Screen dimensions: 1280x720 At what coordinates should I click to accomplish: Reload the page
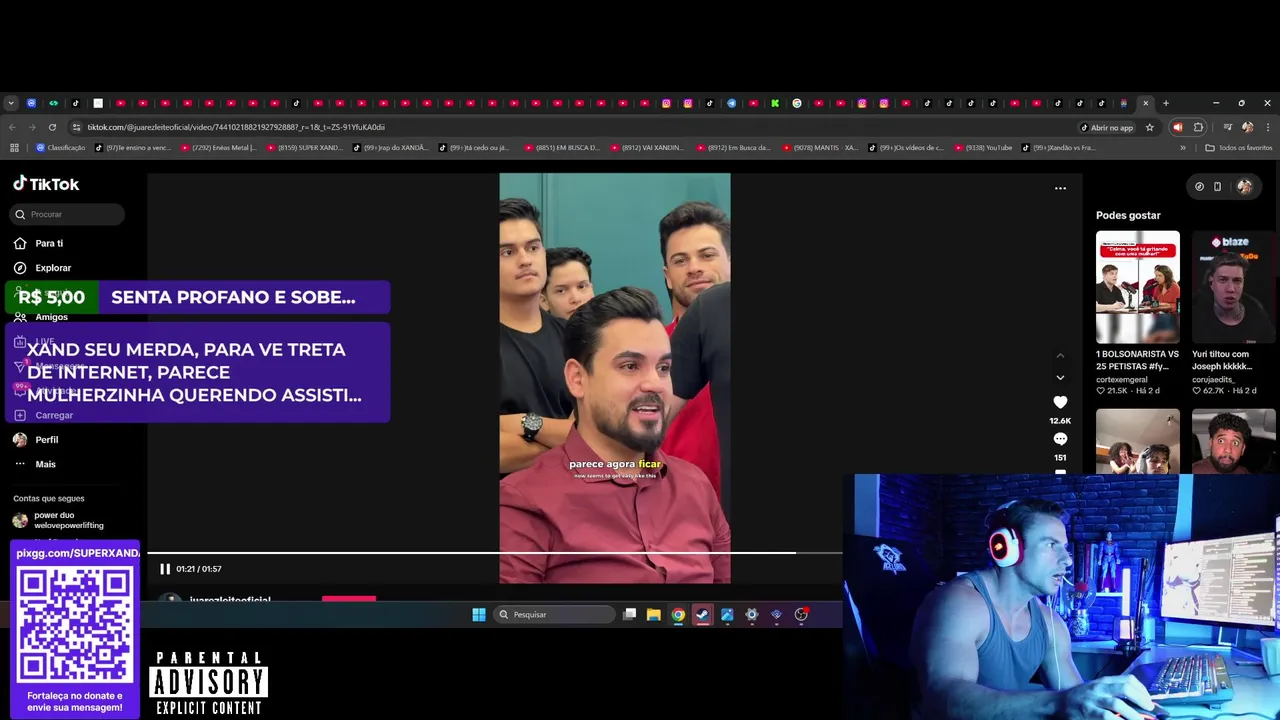(x=52, y=127)
